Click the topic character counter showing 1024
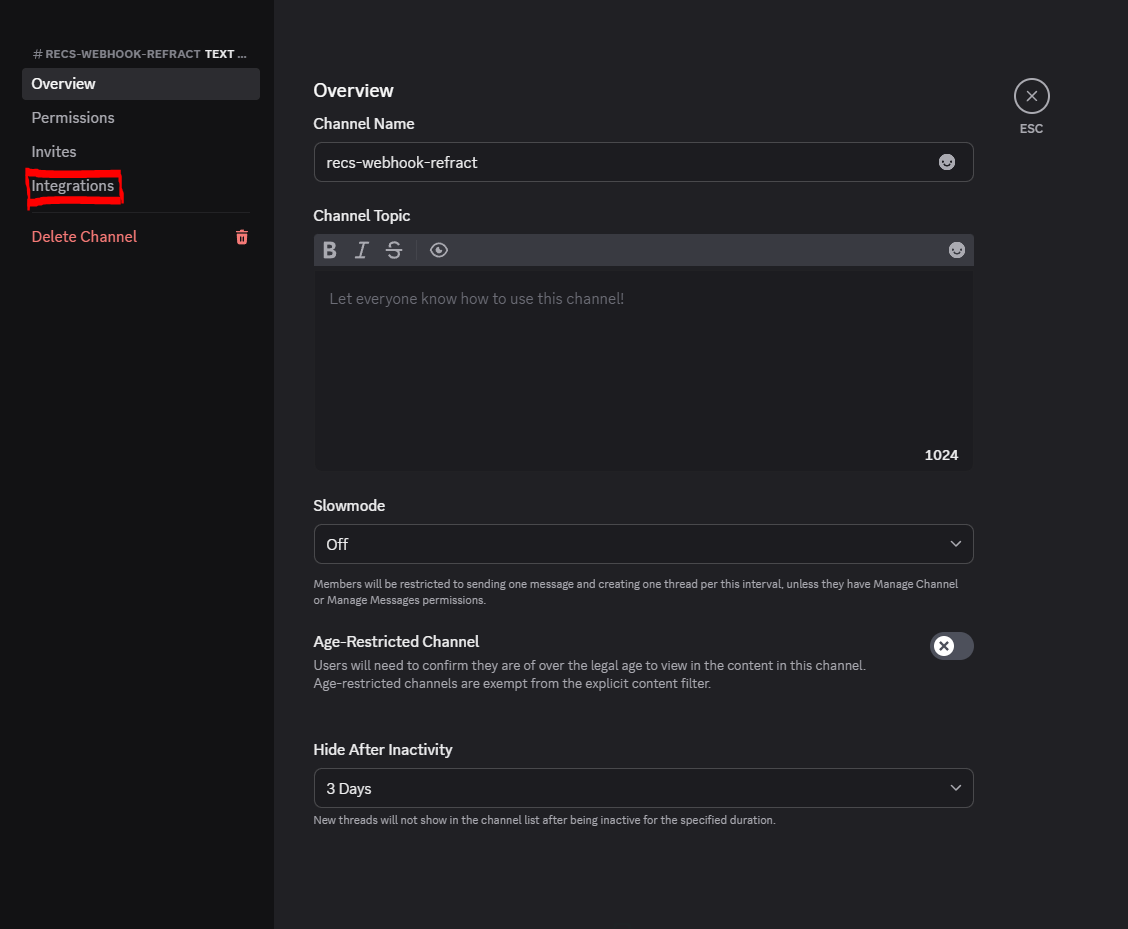1128x929 pixels. [941, 455]
